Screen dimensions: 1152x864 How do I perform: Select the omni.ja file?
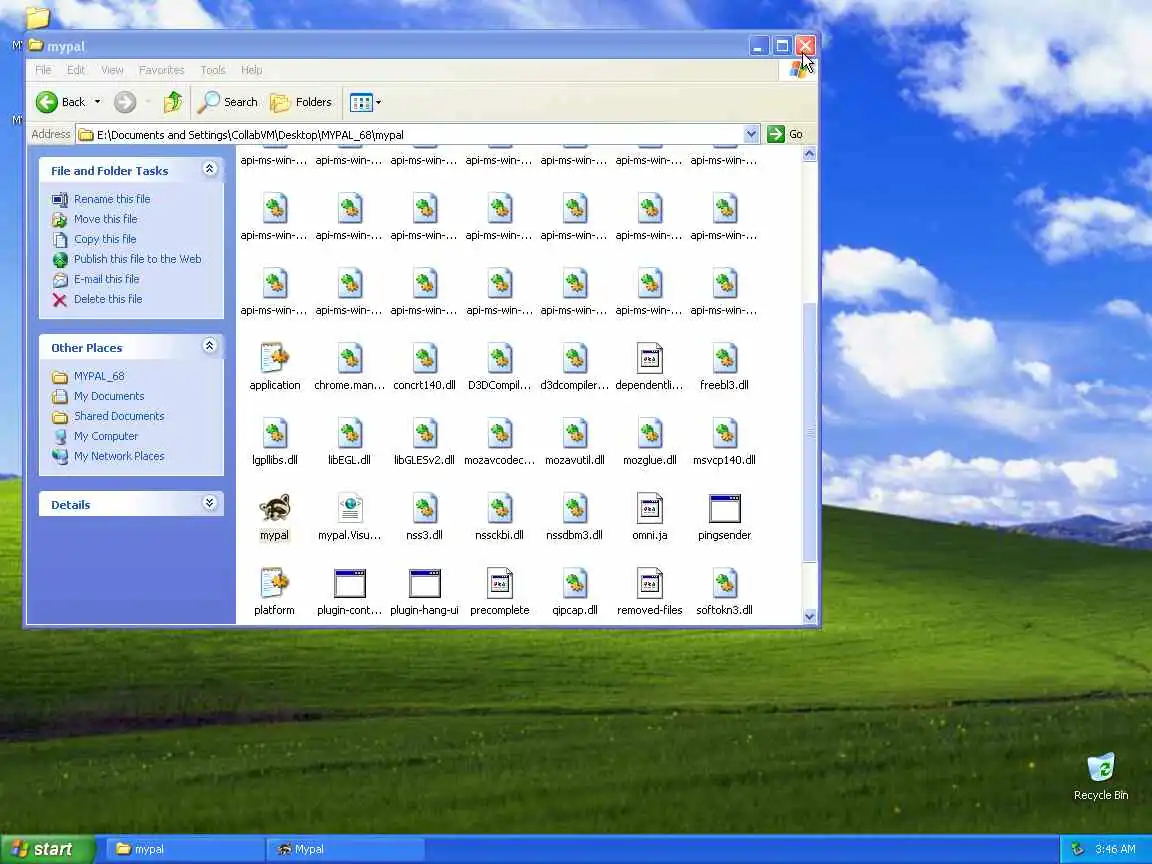(x=649, y=508)
